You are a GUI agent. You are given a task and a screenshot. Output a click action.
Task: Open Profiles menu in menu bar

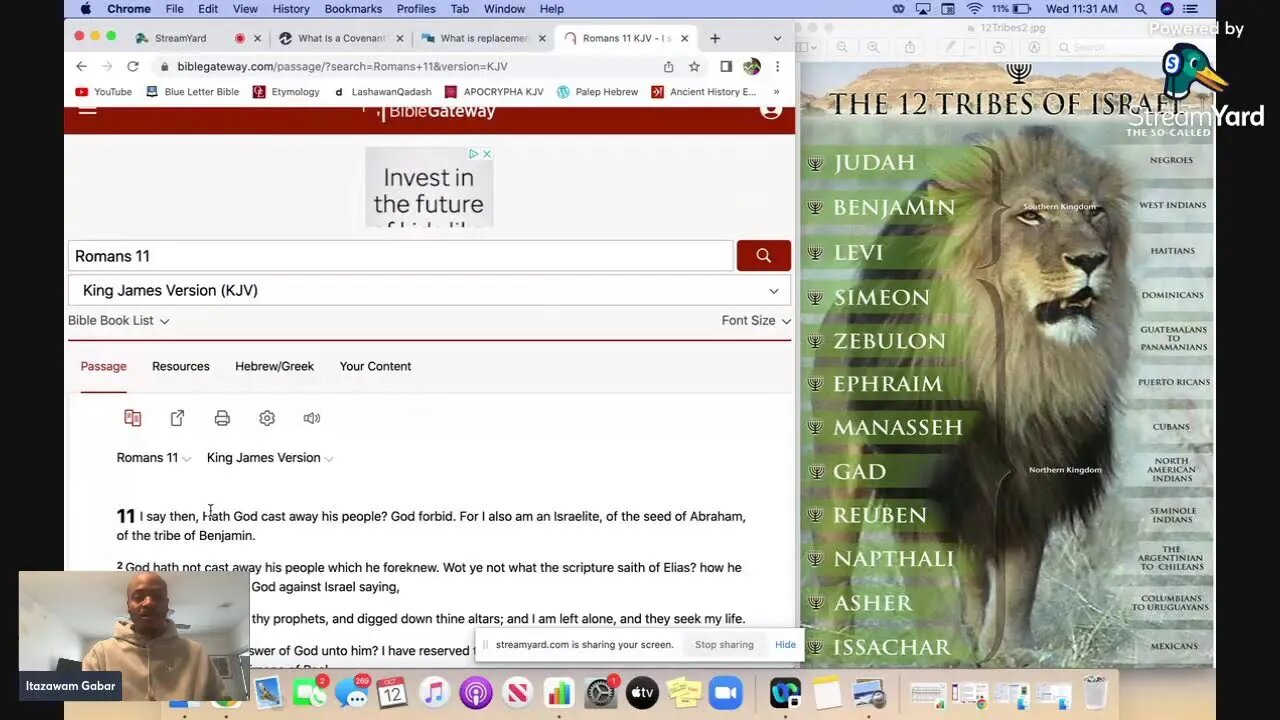416,9
